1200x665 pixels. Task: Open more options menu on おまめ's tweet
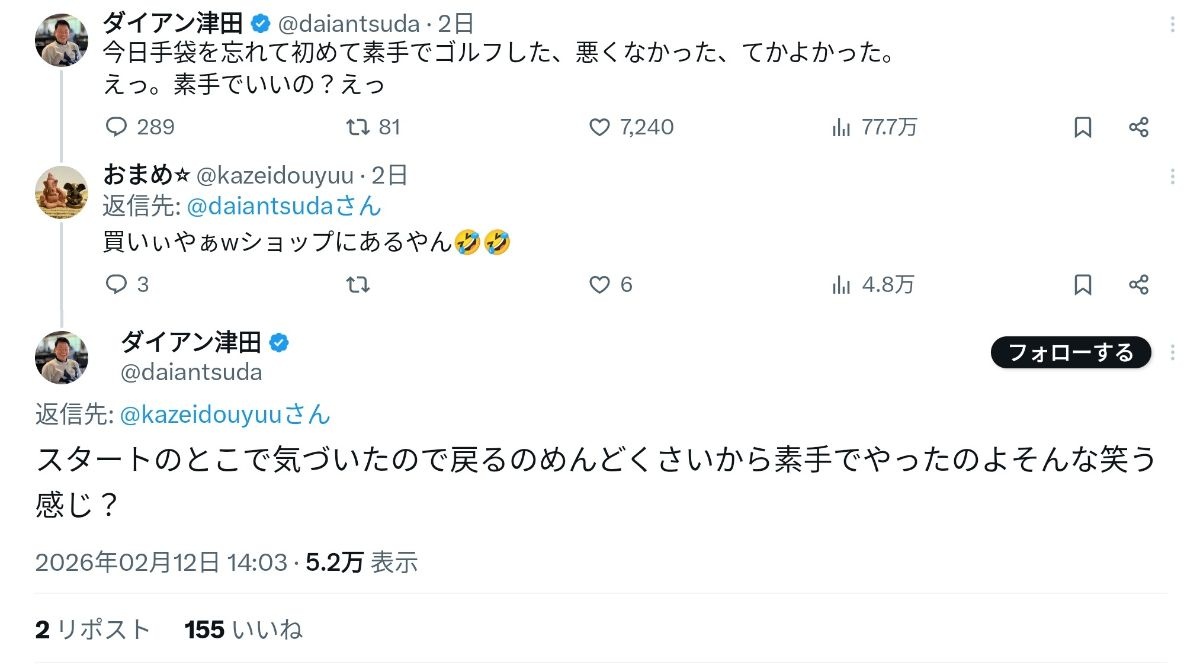pyautogui.click(x=1172, y=177)
